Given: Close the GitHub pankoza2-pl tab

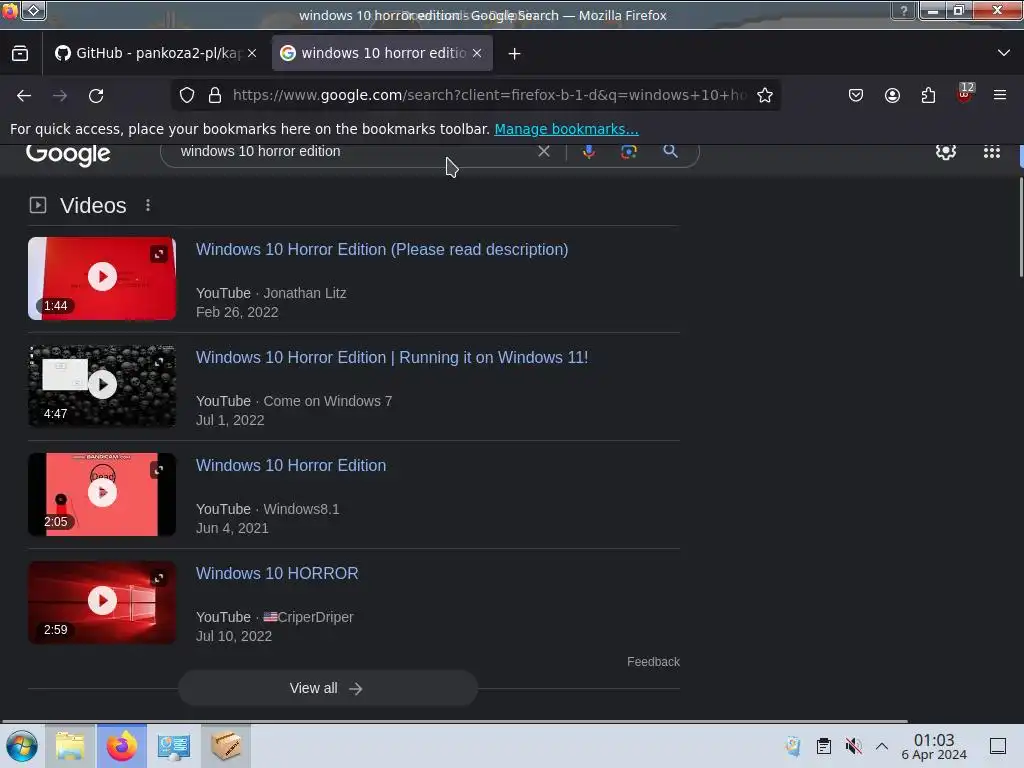Looking at the screenshot, I should pyautogui.click(x=252, y=53).
